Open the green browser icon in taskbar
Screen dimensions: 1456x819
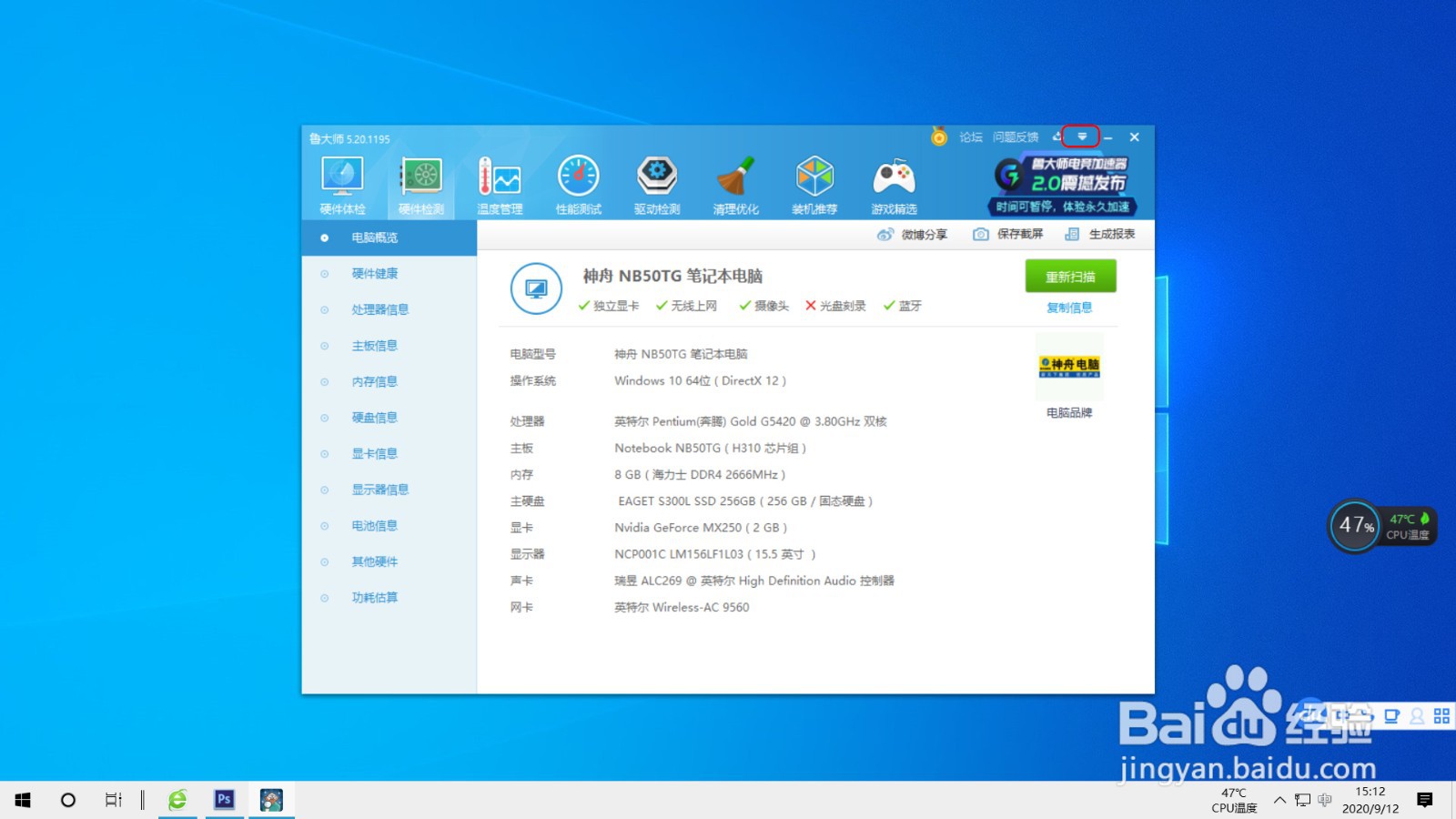click(177, 800)
